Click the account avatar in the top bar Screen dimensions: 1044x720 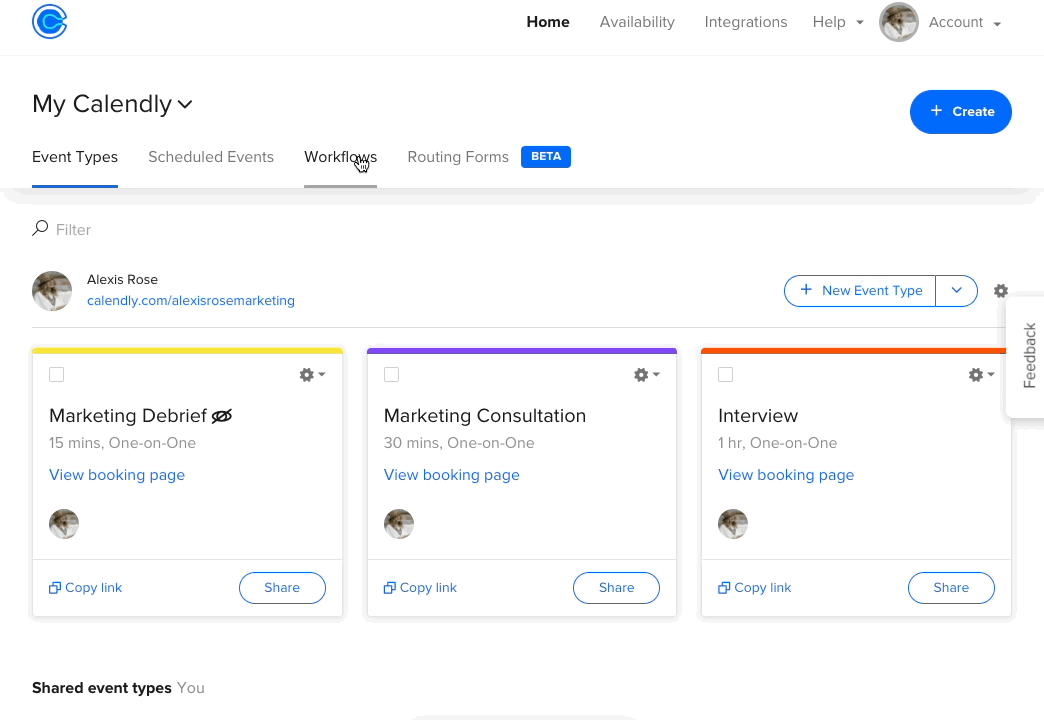(898, 22)
